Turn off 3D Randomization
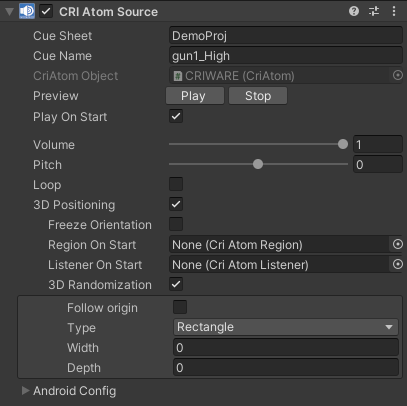 (x=176, y=284)
